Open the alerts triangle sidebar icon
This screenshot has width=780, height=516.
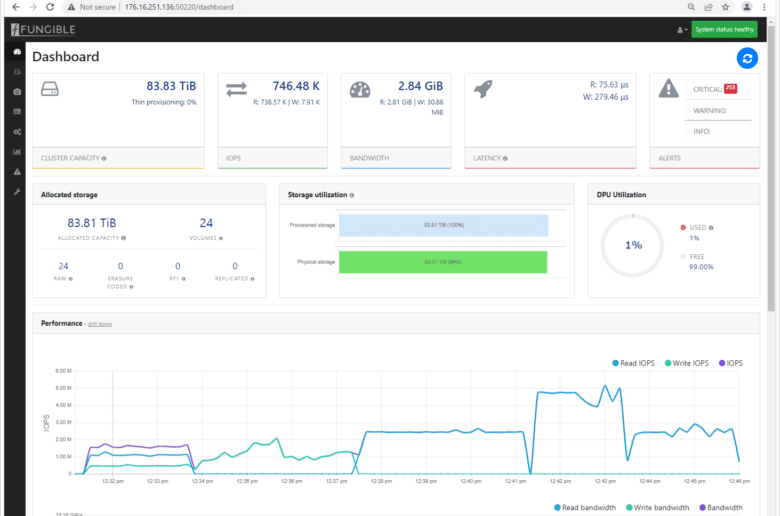(x=17, y=172)
